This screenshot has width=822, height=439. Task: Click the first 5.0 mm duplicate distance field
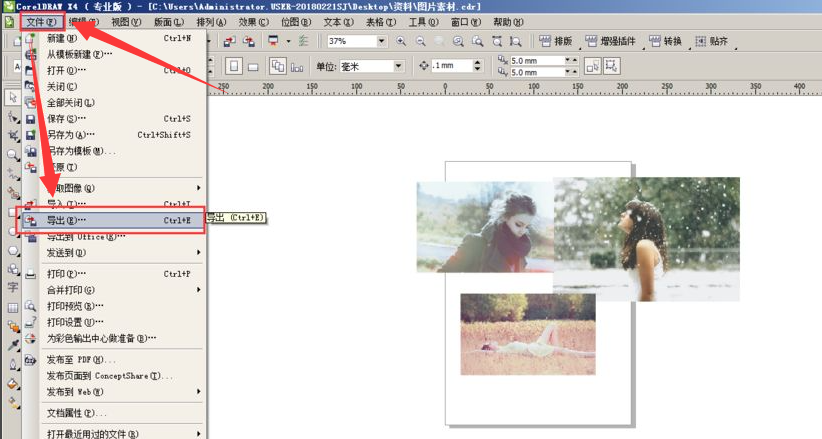tap(540, 60)
